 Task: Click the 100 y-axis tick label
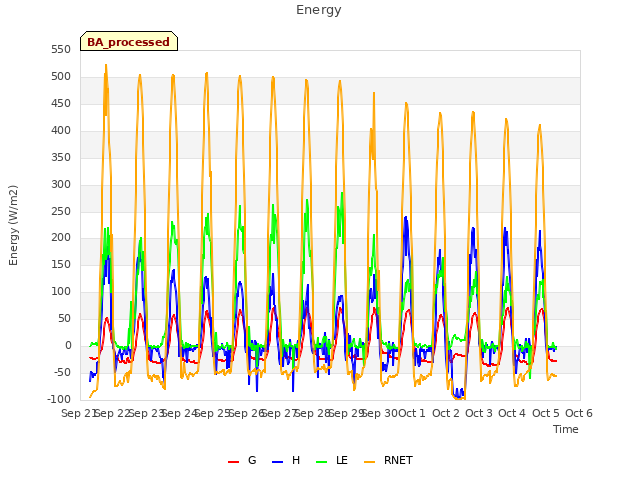[61, 291]
